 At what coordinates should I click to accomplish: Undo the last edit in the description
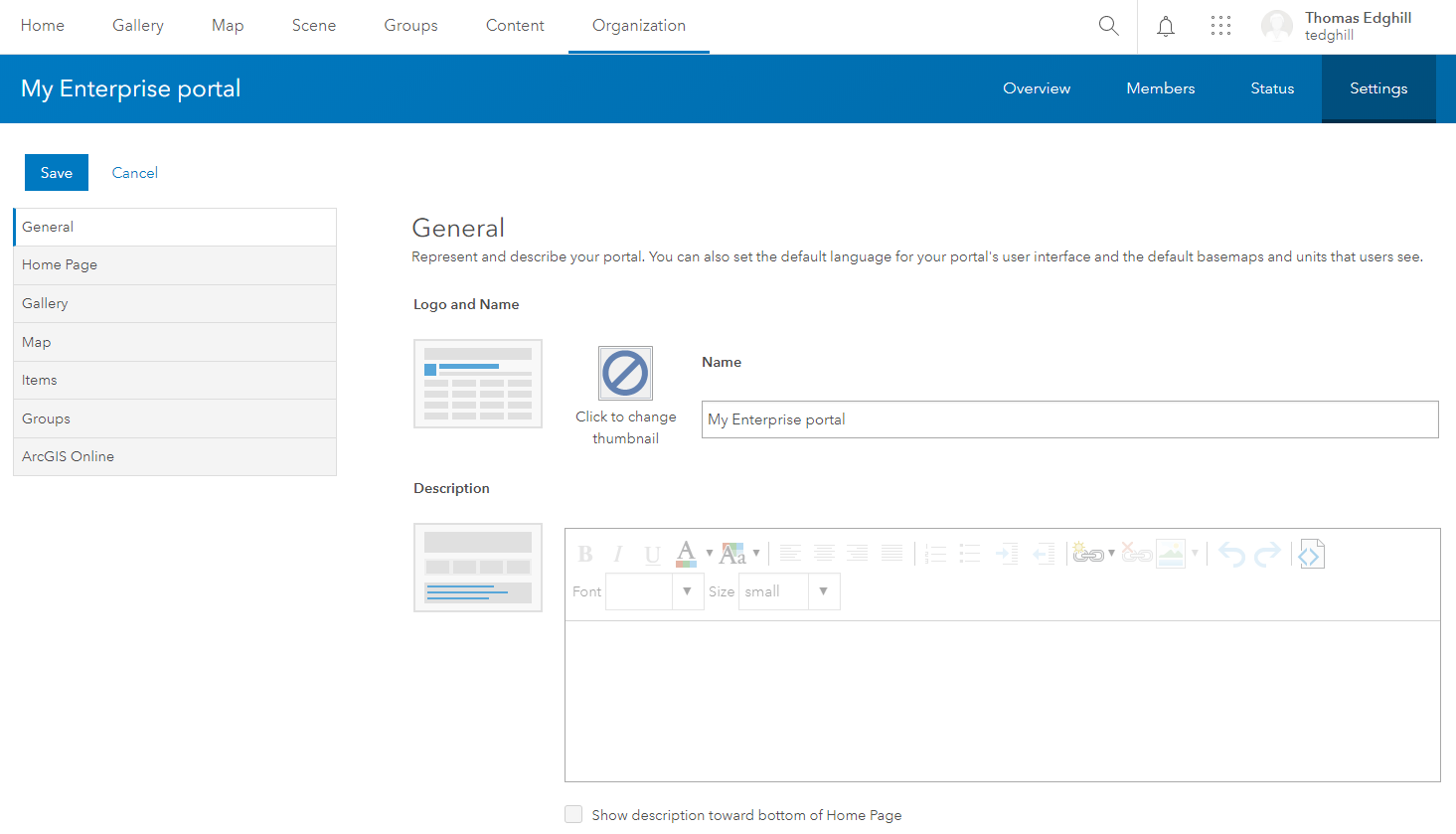click(x=1230, y=554)
